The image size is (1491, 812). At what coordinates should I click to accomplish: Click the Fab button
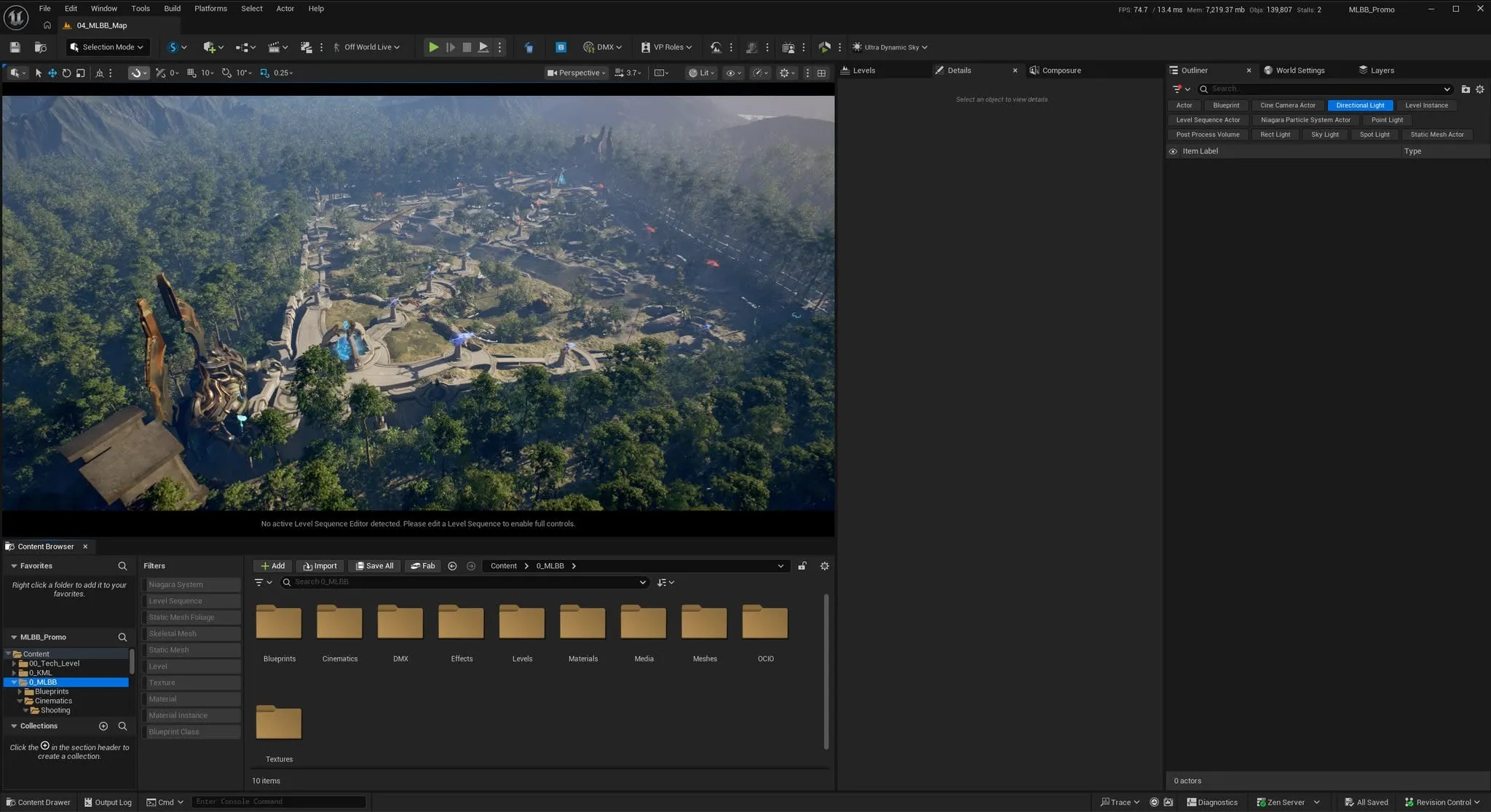click(x=422, y=566)
